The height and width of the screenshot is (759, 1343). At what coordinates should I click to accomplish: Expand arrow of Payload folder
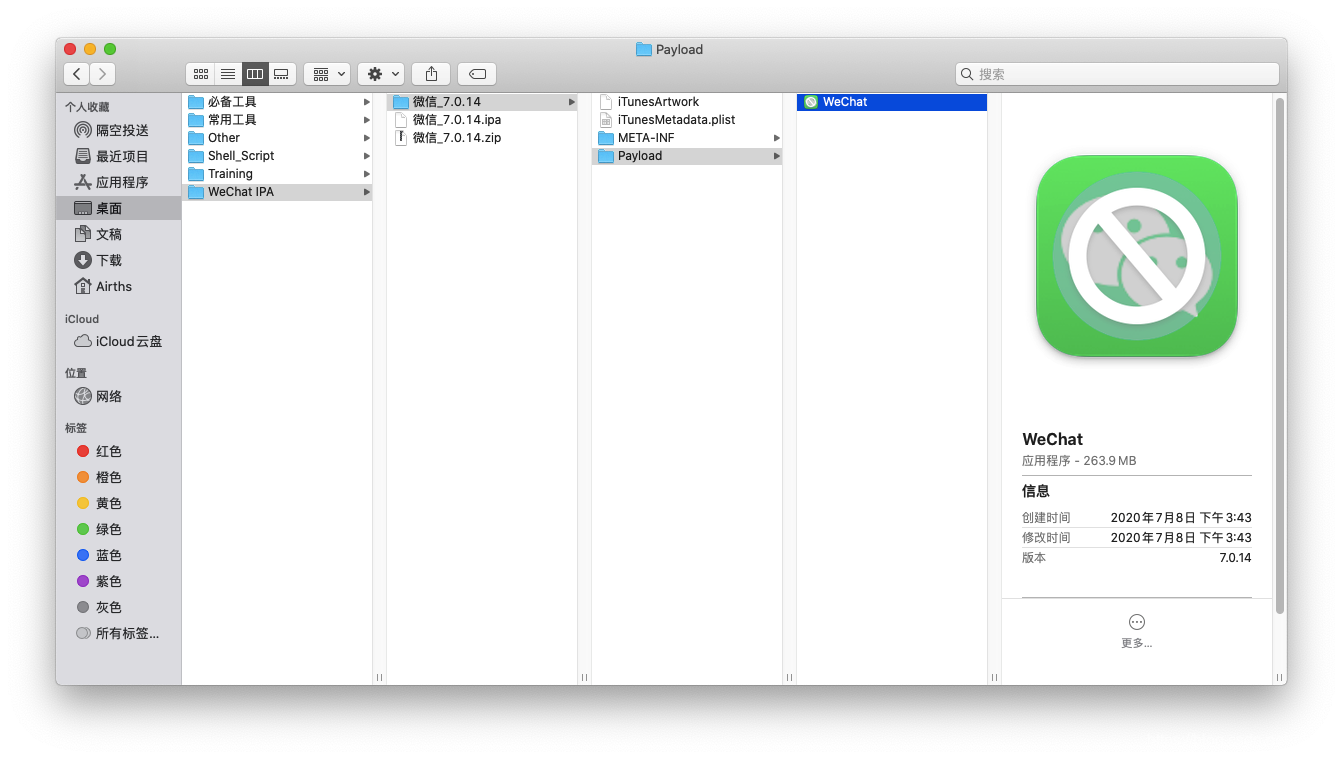point(777,156)
